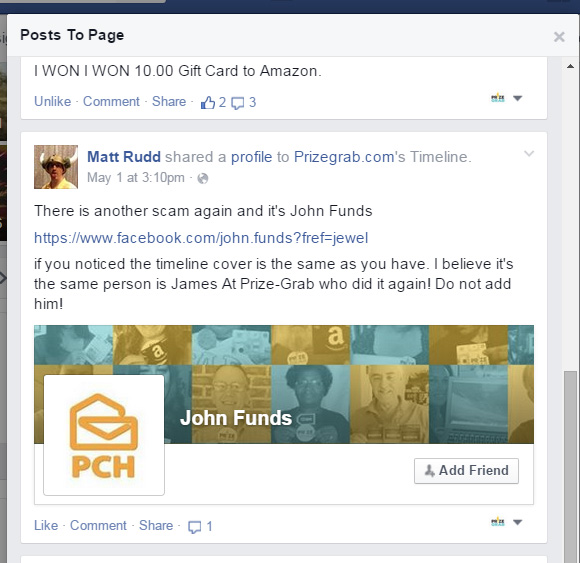The image size is (580, 563).
Task: Click the comment bubble icon with 1 comment
Action: tap(195, 526)
